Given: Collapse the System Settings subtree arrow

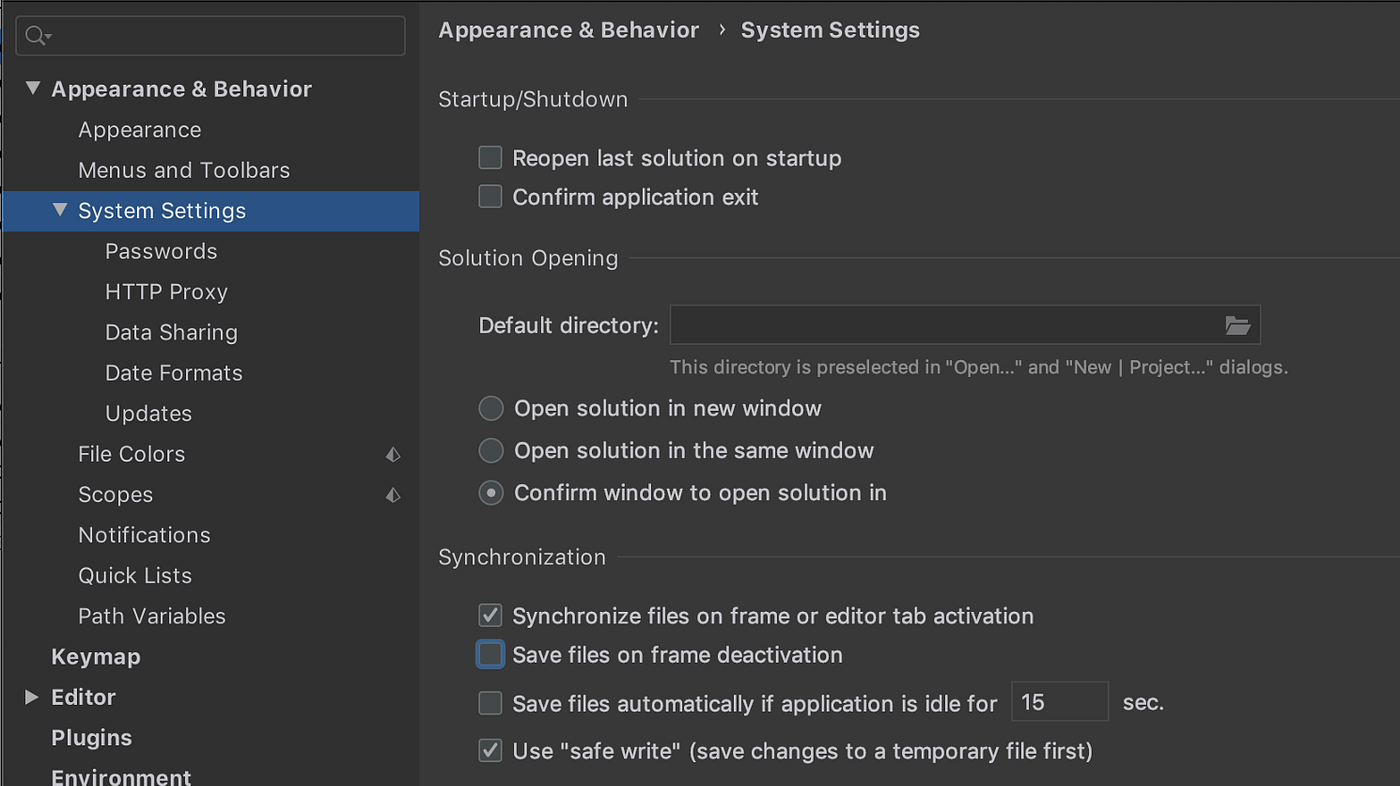Looking at the screenshot, I should [x=60, y=211].
